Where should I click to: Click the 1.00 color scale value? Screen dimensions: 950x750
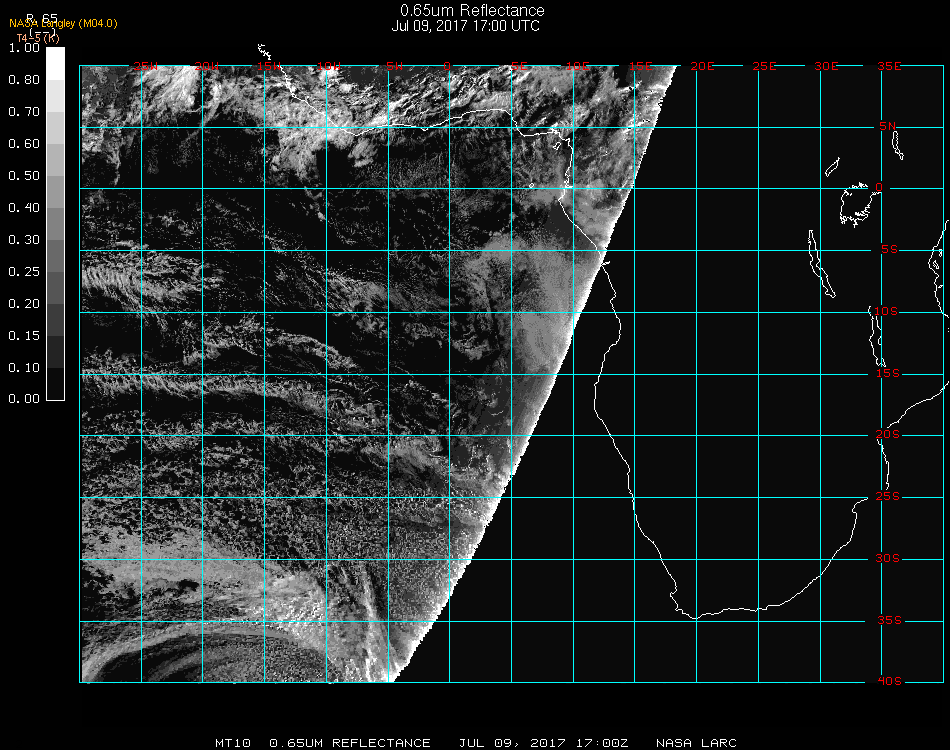pos(24,48)
